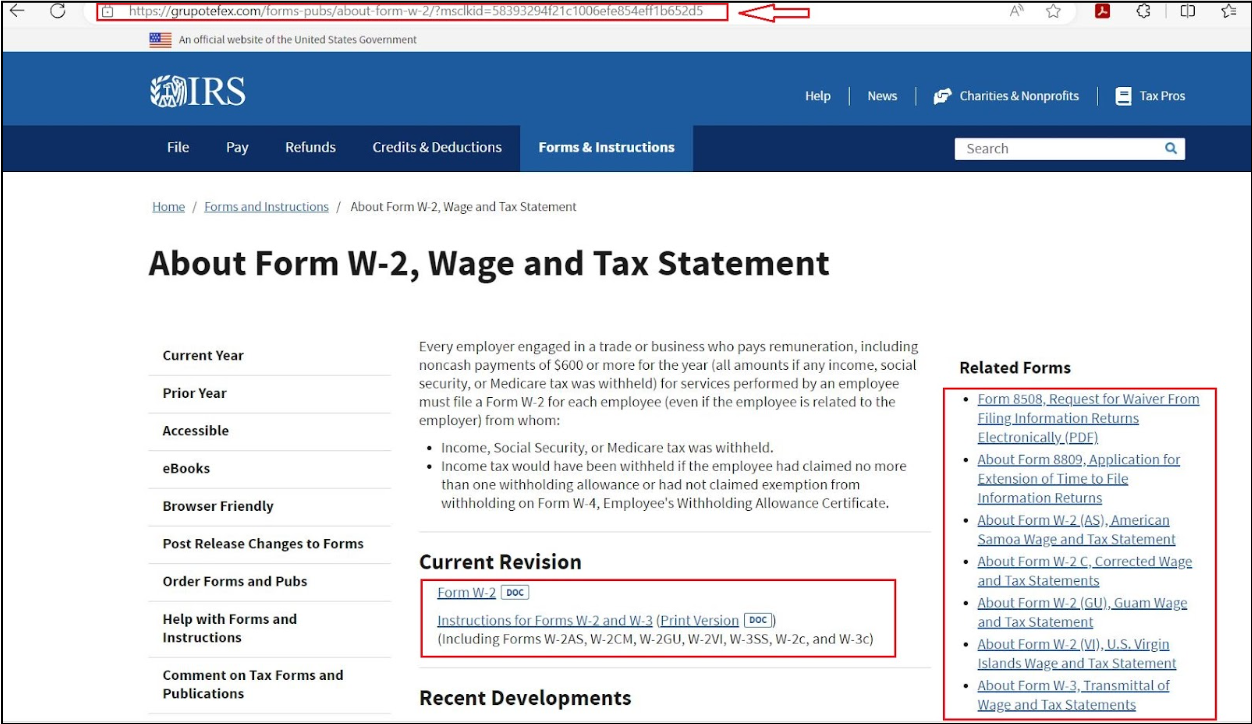1252x724 pixels.
Task: Open Instructions for Forms W-2 and W-3
Action: [x=544, y=620]
